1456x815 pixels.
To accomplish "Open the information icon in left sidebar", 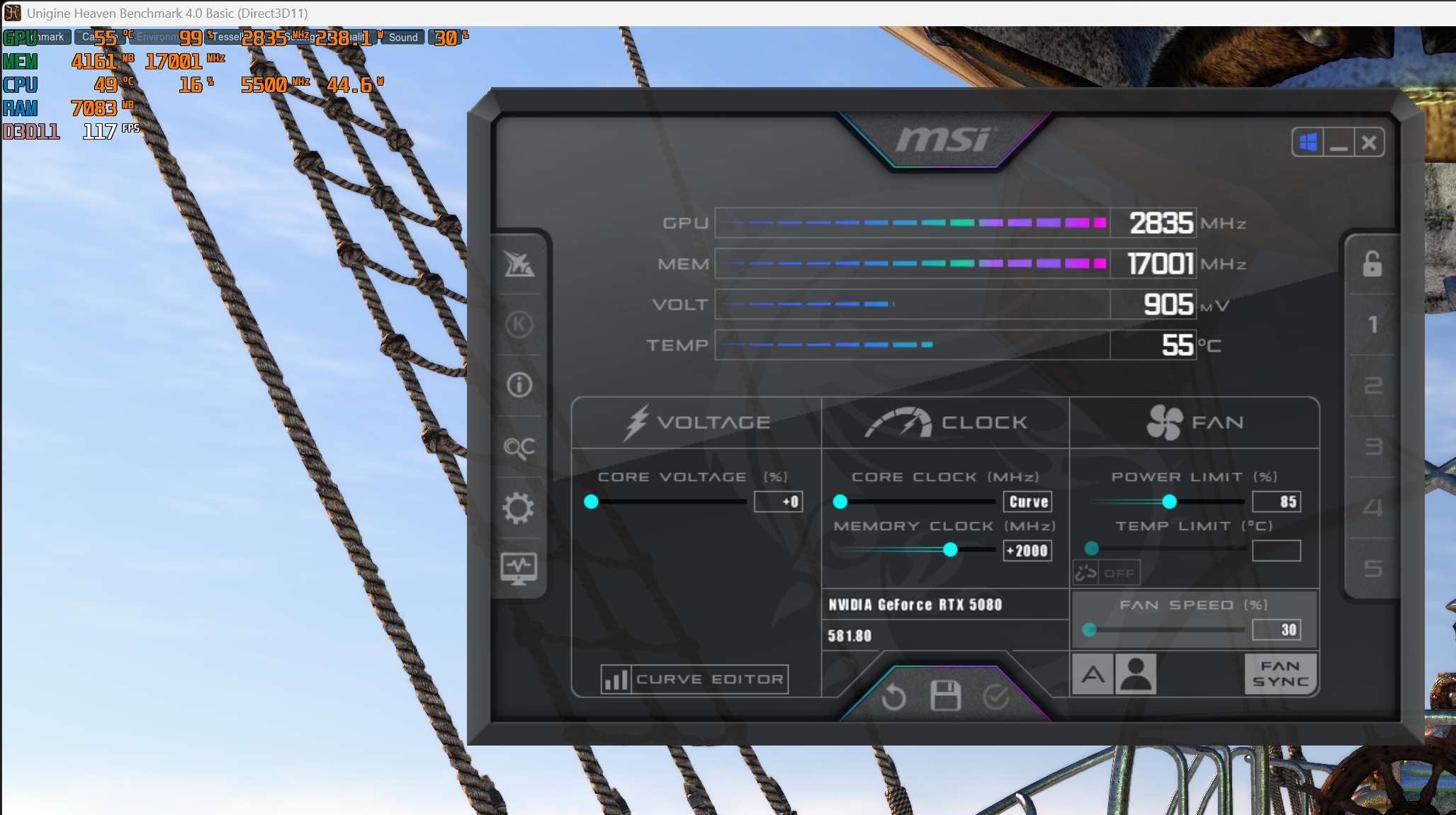I will click(x=519, y=385).
